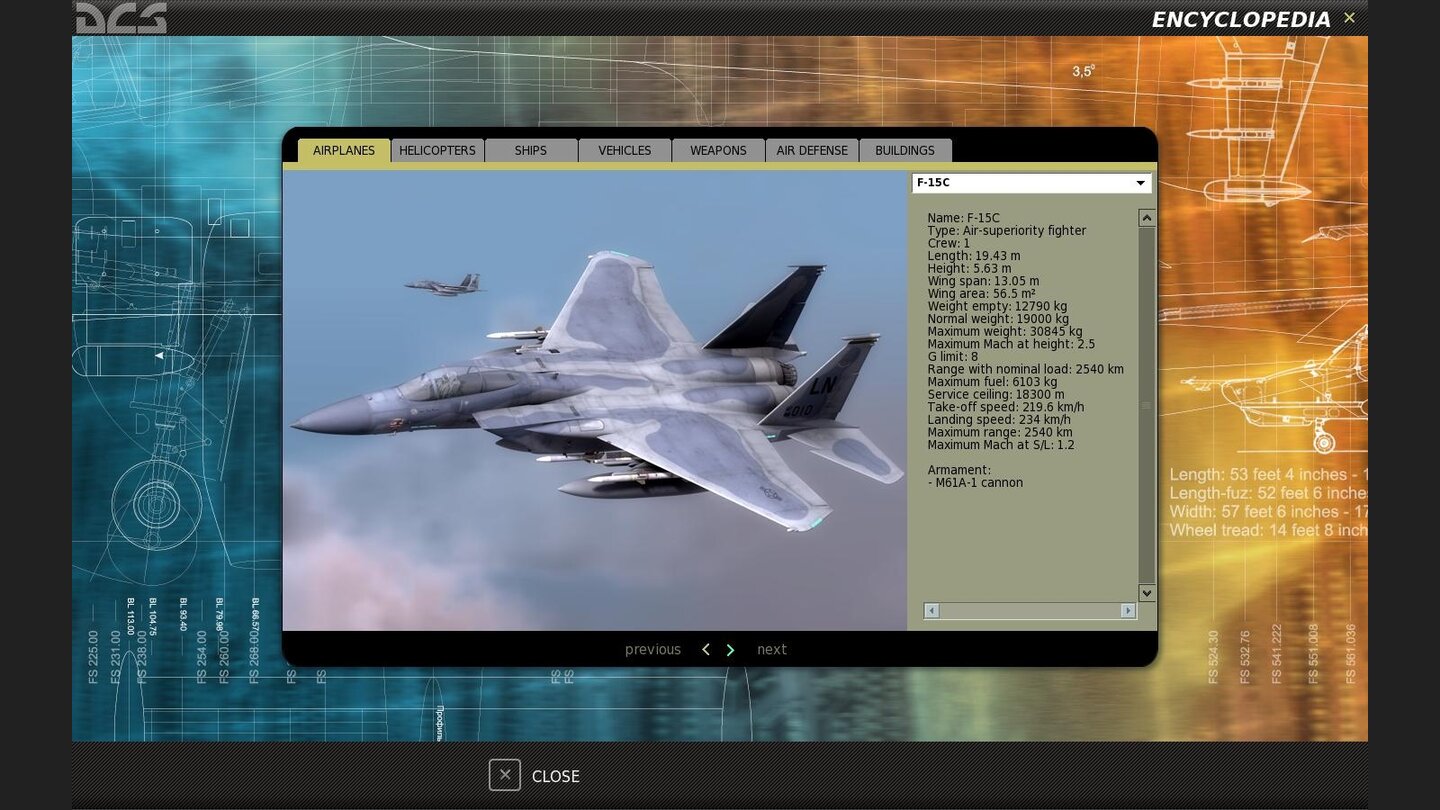The height and width of the screenshot is (810, 1440).
Task: Click 'Maximum Mach at height: 2.5' text
Action: pos(1011,344)
